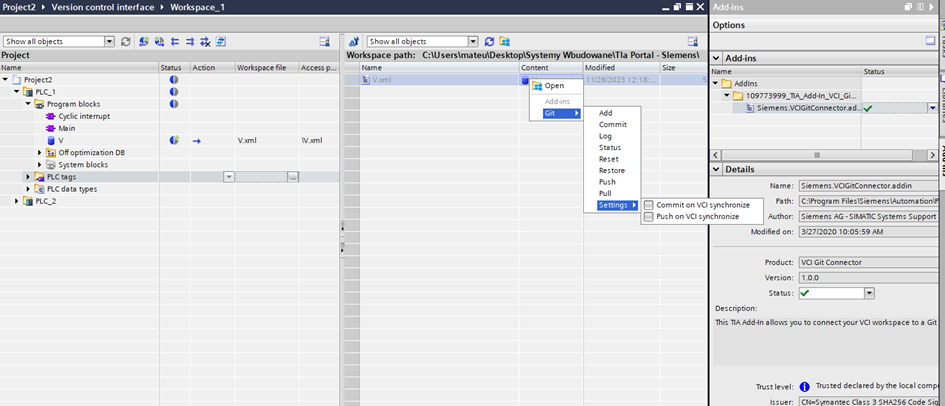The image size is (945, 406).
Task: Enable Commit on VCI synchronize
Action: (x=649, y=205)
